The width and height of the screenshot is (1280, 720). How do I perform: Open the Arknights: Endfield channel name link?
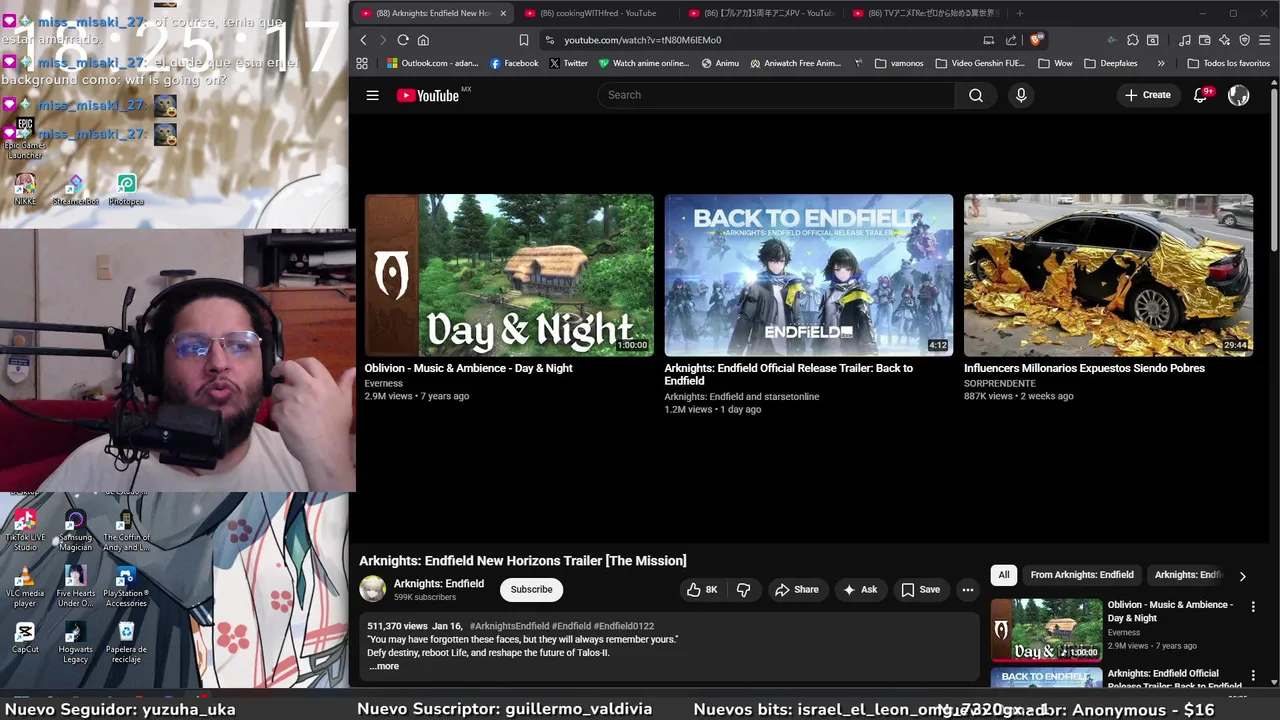(x=439, y=584)
